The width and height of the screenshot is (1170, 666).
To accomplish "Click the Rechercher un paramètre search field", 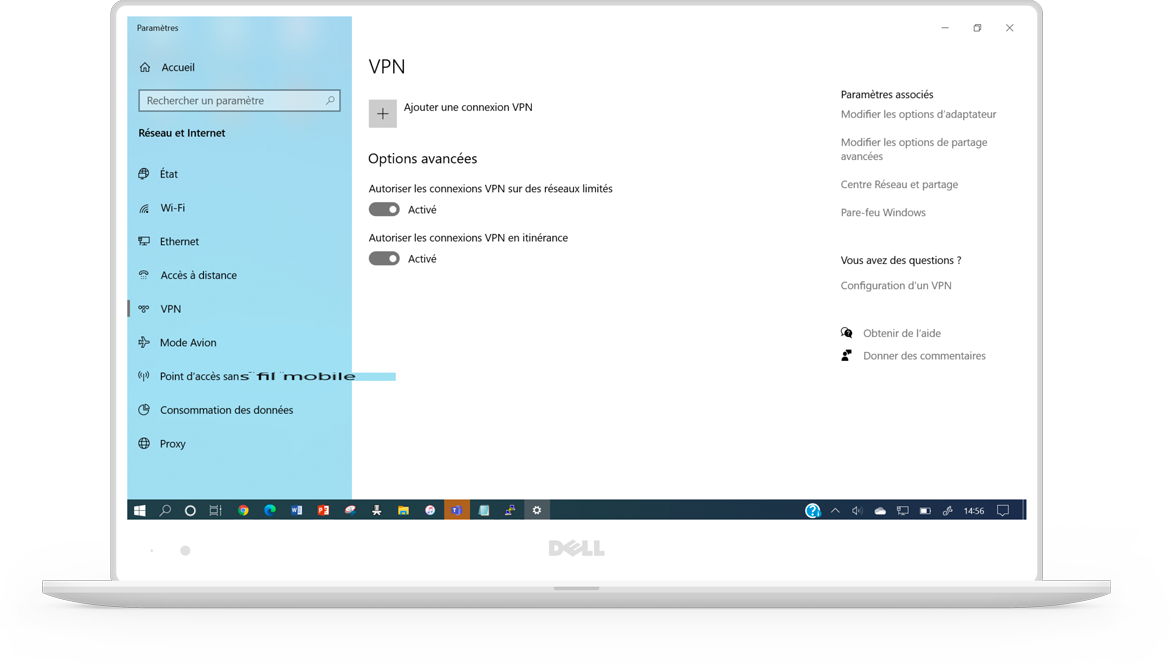I will (x=232, y=101).
